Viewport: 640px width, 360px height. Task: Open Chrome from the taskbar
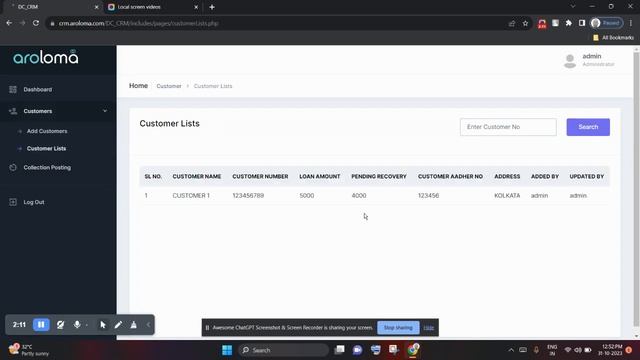[413, 350]
